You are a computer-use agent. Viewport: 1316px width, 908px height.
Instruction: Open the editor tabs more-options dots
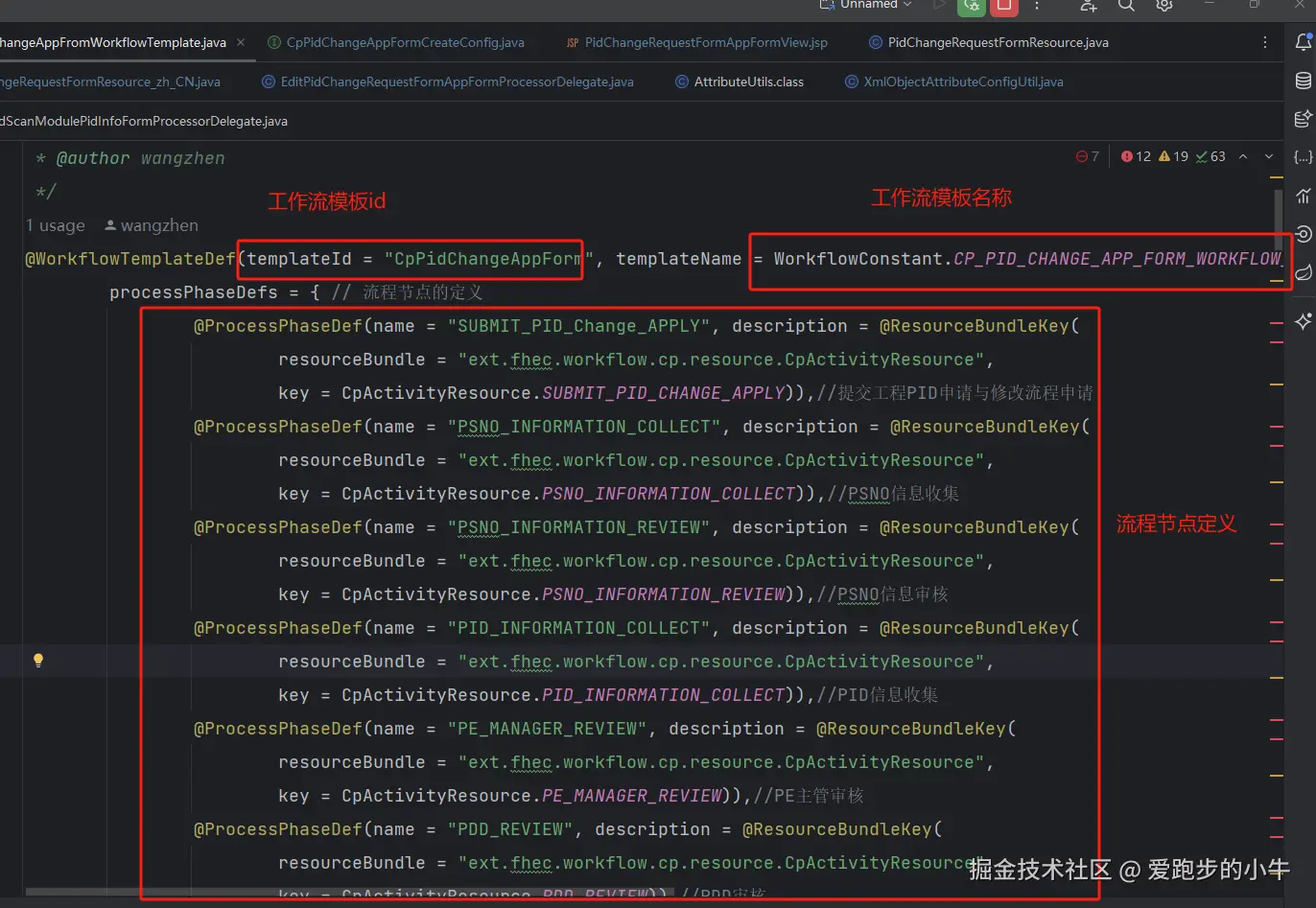pyautogui.click(x=1265, y=42)
